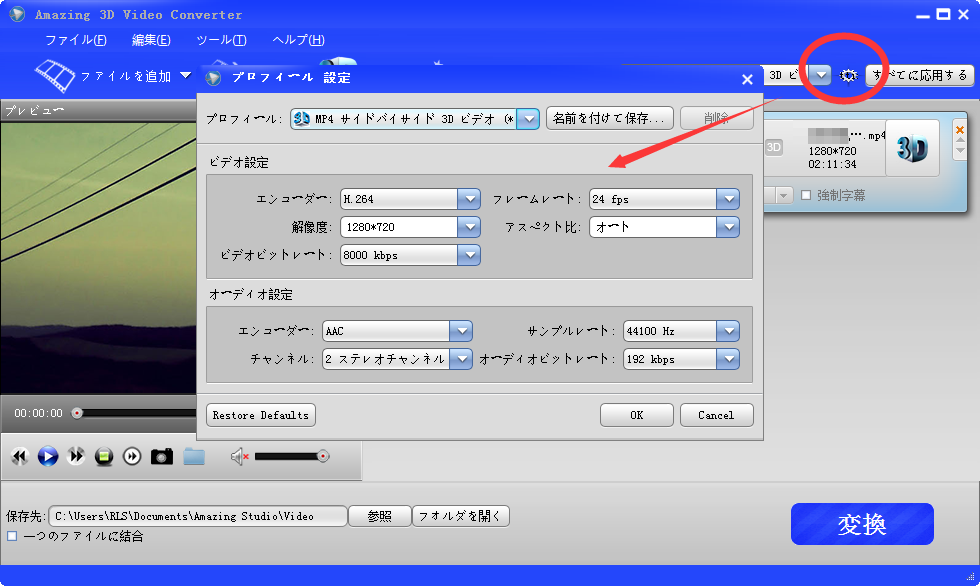Viewport: 980px width, 586px height.
Task: Click the Restore Defaults button
Action: (x=260, y=415)
